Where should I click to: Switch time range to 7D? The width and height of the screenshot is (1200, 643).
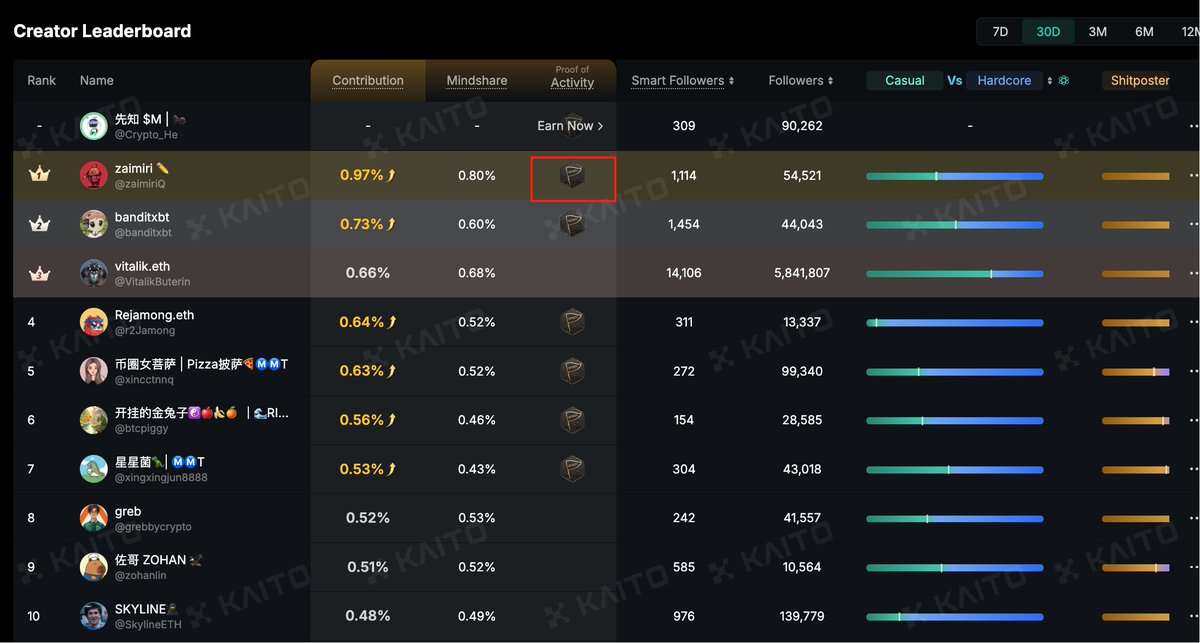pyautogui.click(x=1000, y=31)
